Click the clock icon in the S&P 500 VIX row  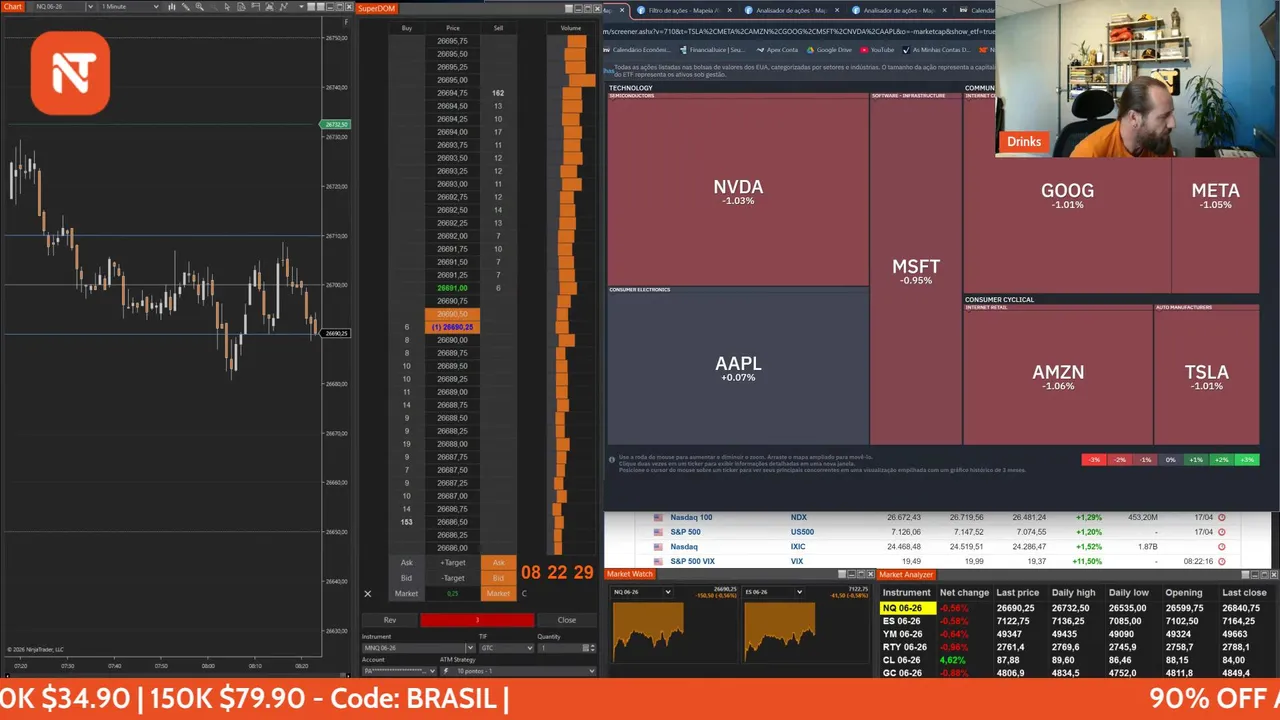[1221, 561]
